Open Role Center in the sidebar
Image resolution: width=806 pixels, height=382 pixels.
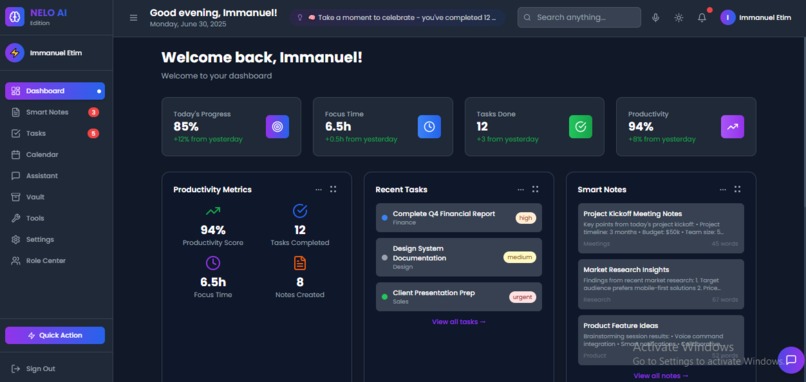pos(55,261)
